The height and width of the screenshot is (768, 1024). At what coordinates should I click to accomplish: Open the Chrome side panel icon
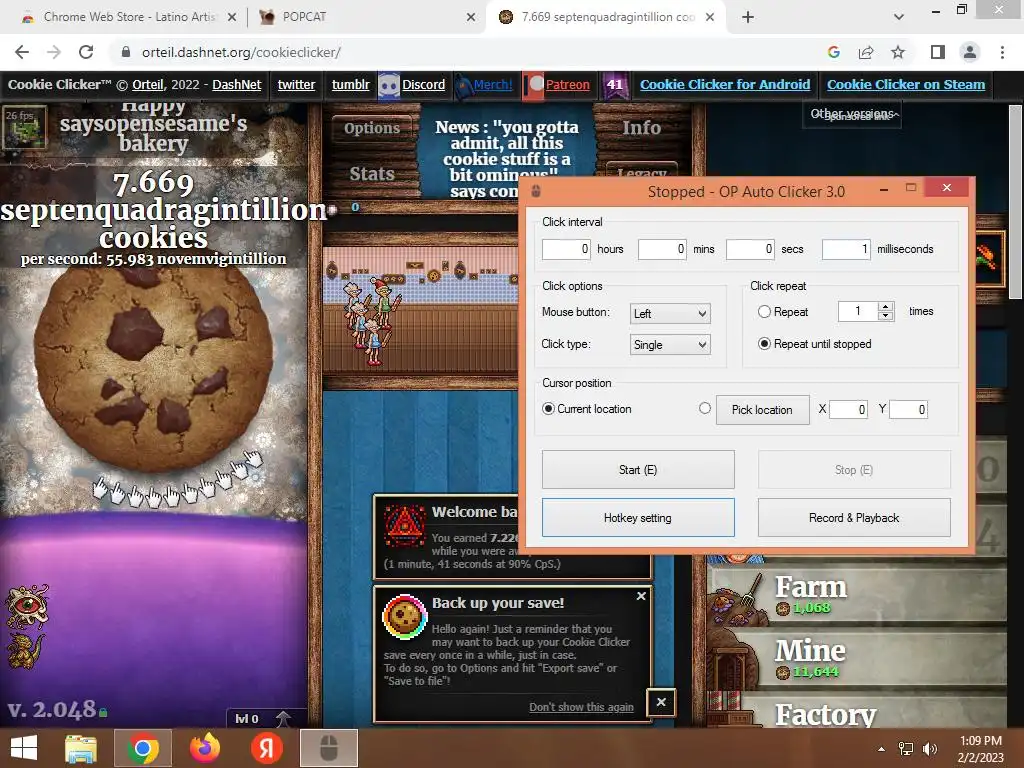point(938,52)
